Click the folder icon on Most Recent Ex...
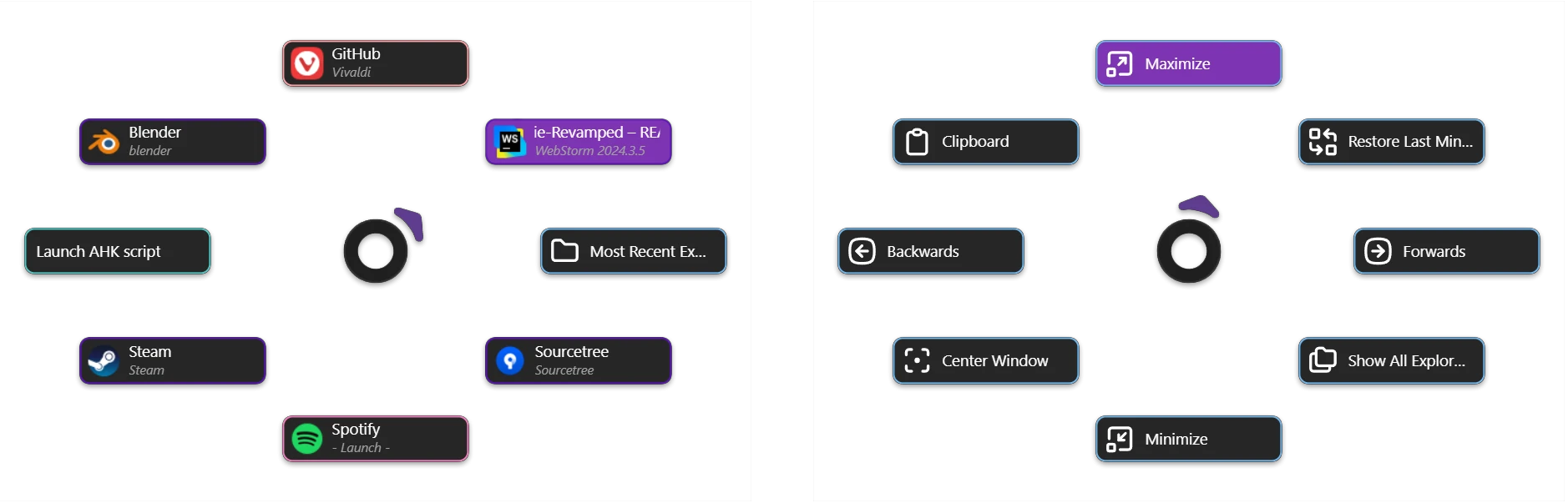This screenshot has width=1568, height=503. (565, 251)
